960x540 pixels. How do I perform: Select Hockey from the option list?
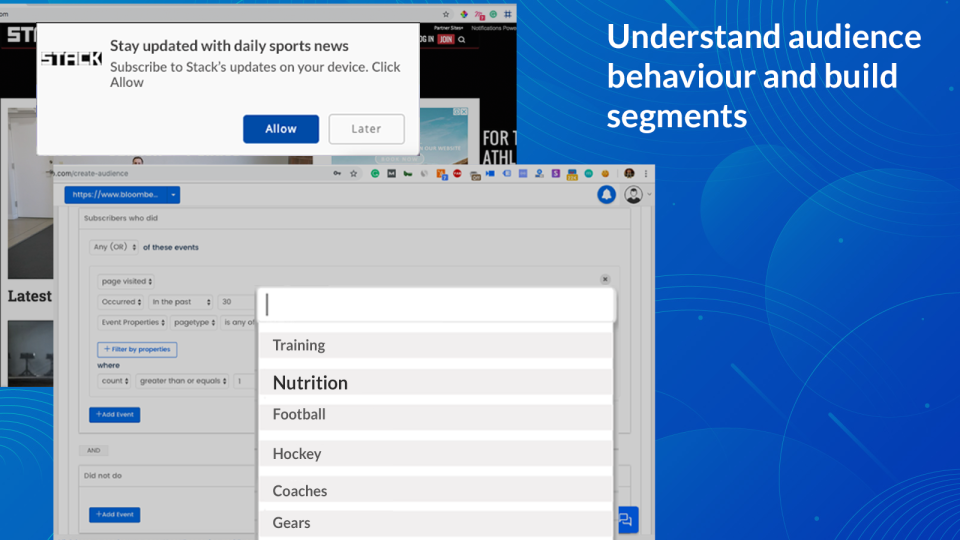436,454
